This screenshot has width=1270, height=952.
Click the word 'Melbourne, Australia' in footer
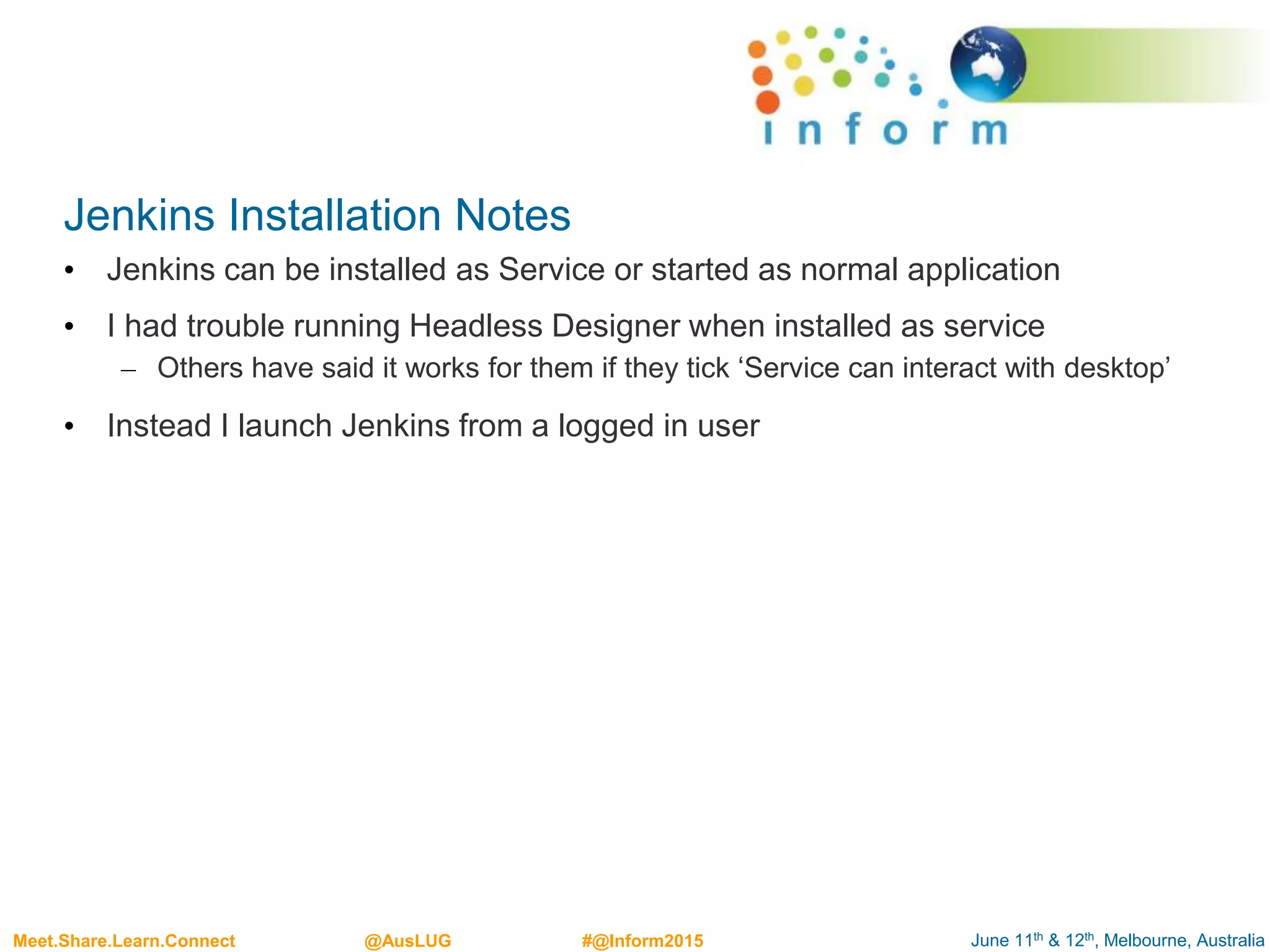[x=1184, y=940]
